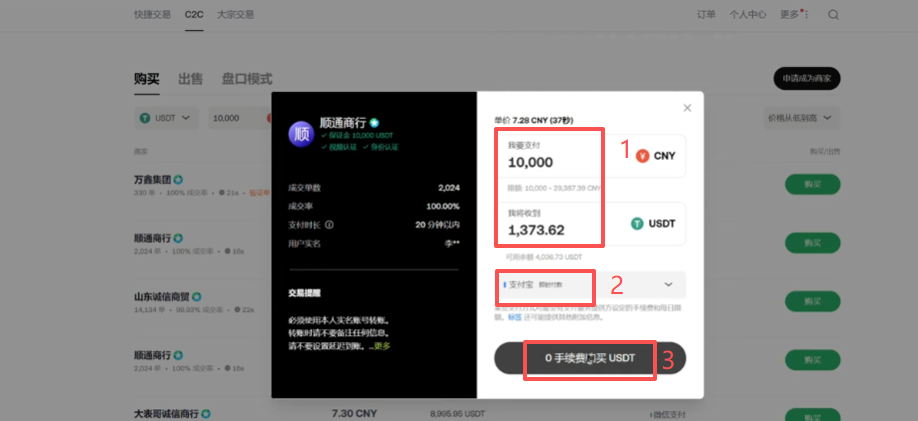
Task: Click the blue 标签 link
Action: (514, 317)
